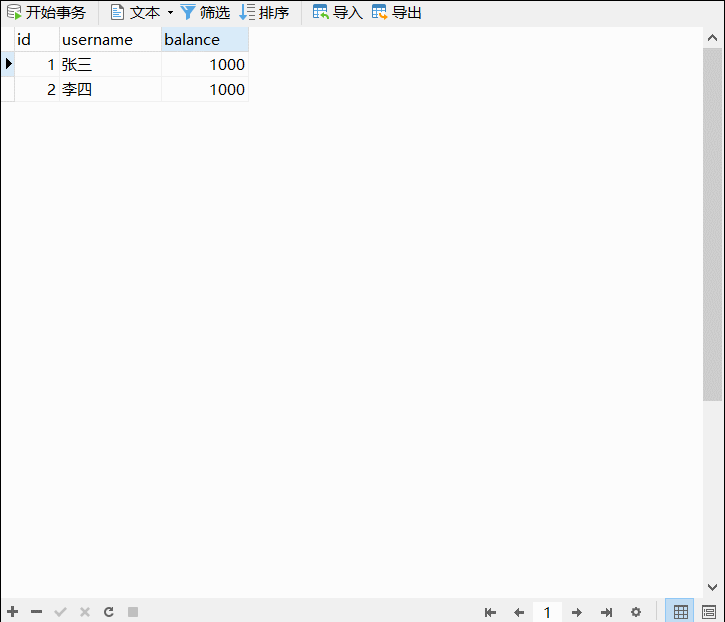725x622 pixels.
Task: Click the row indicator arrow for 张三
Action: [x=8, y=64]
